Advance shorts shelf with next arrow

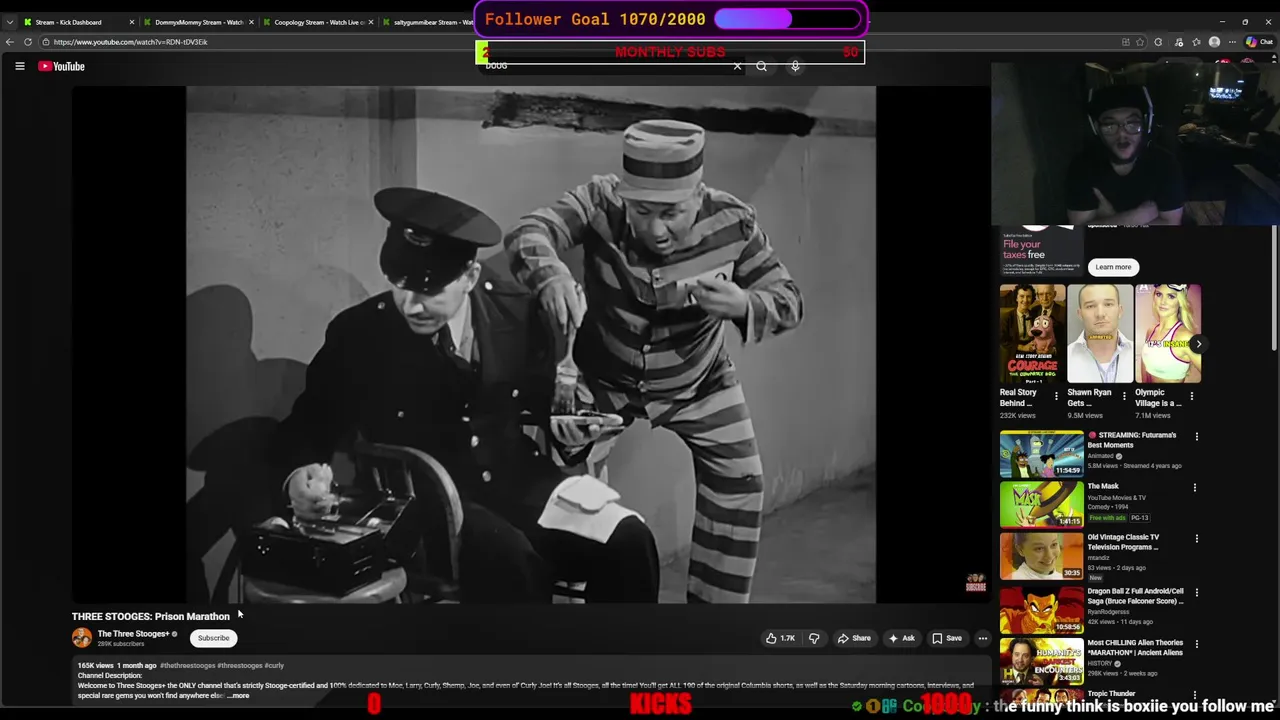pyautogui.click(x=1198, y=344)
